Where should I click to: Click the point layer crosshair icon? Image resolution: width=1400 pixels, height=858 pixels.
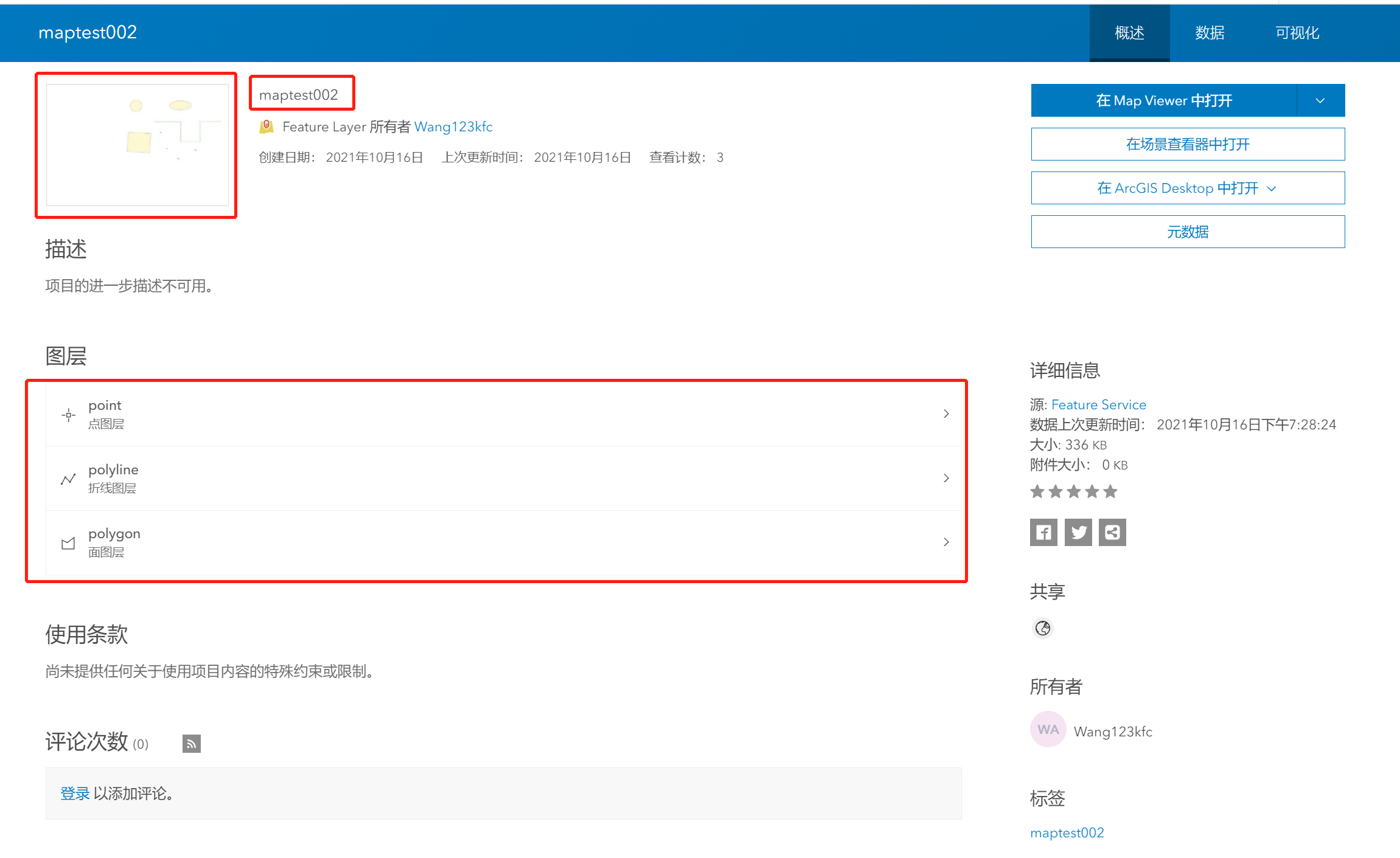click(x=69, y=415)
